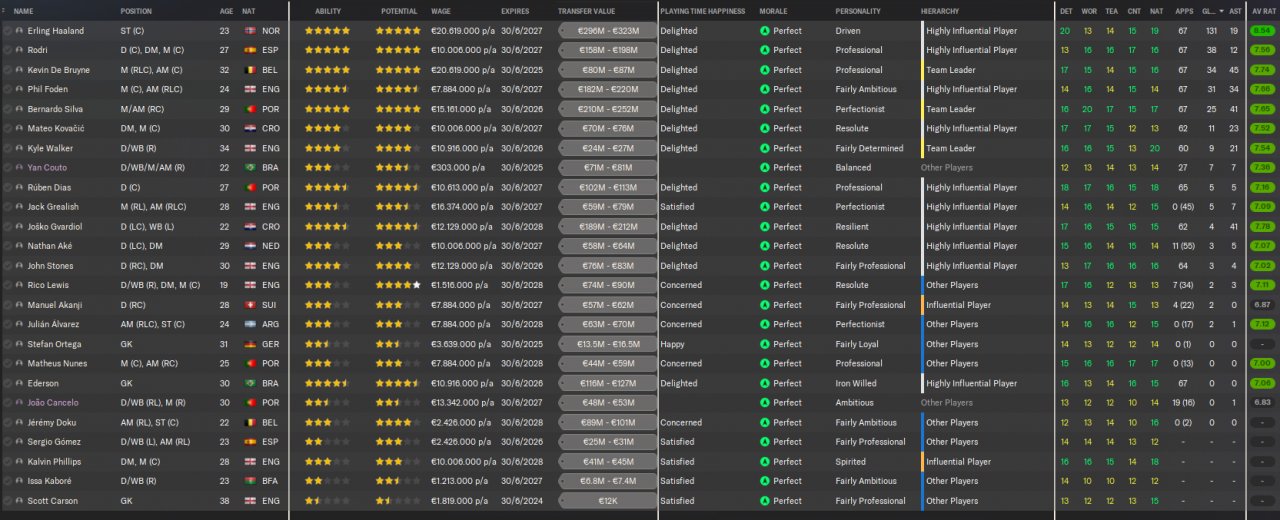
Task: Sort by the WAGE column header
Action: [440, 11]
